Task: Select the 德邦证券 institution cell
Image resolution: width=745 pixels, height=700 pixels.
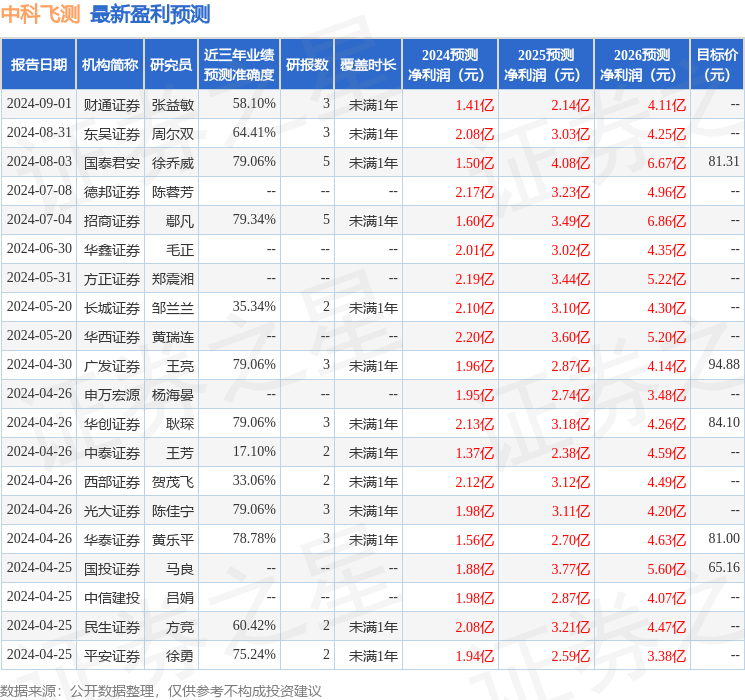Action: tap(112, 192)
